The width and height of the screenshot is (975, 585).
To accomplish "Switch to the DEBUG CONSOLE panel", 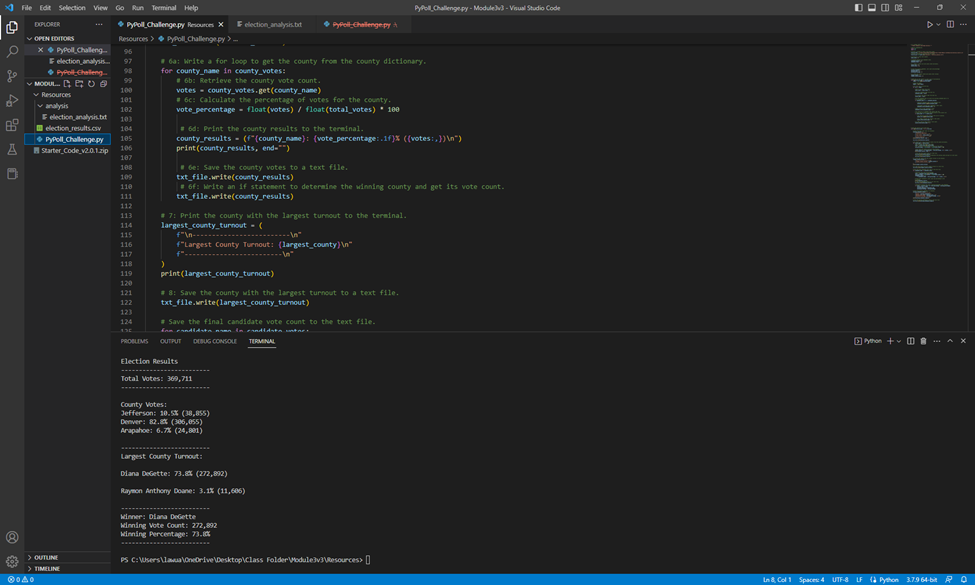I will (x=215, y=341).
